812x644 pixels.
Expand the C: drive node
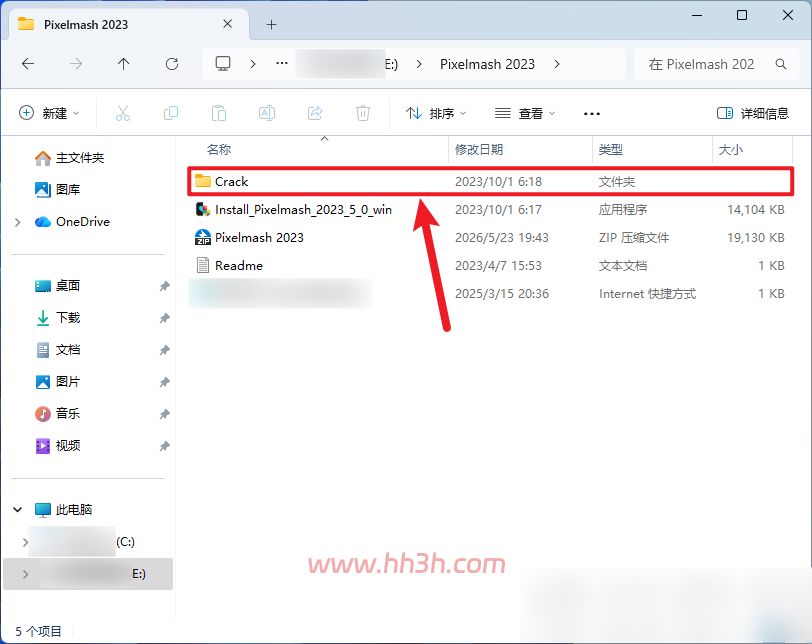tap(25, 542)
